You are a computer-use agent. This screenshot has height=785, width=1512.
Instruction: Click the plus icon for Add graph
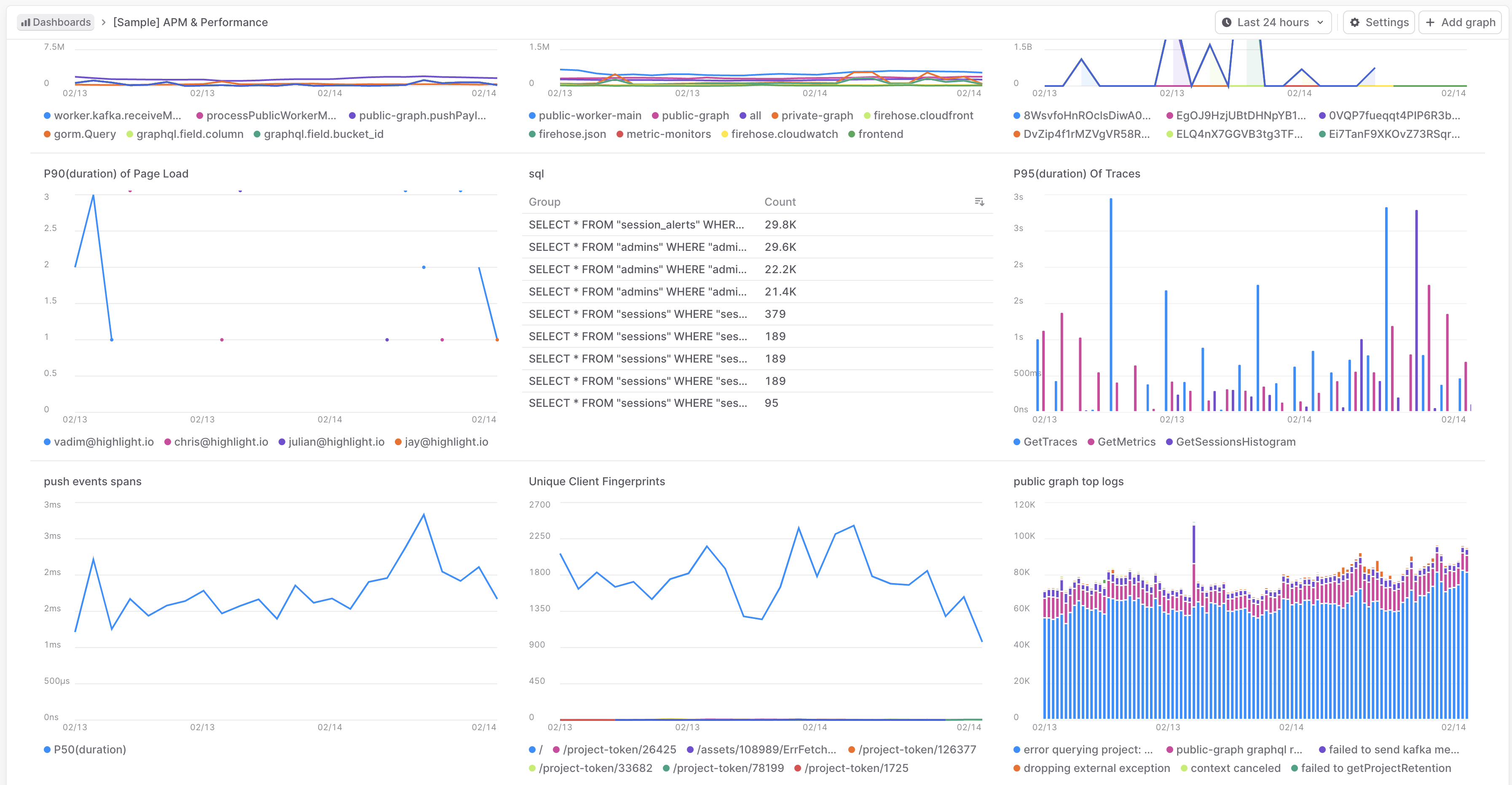point(1430,22)
